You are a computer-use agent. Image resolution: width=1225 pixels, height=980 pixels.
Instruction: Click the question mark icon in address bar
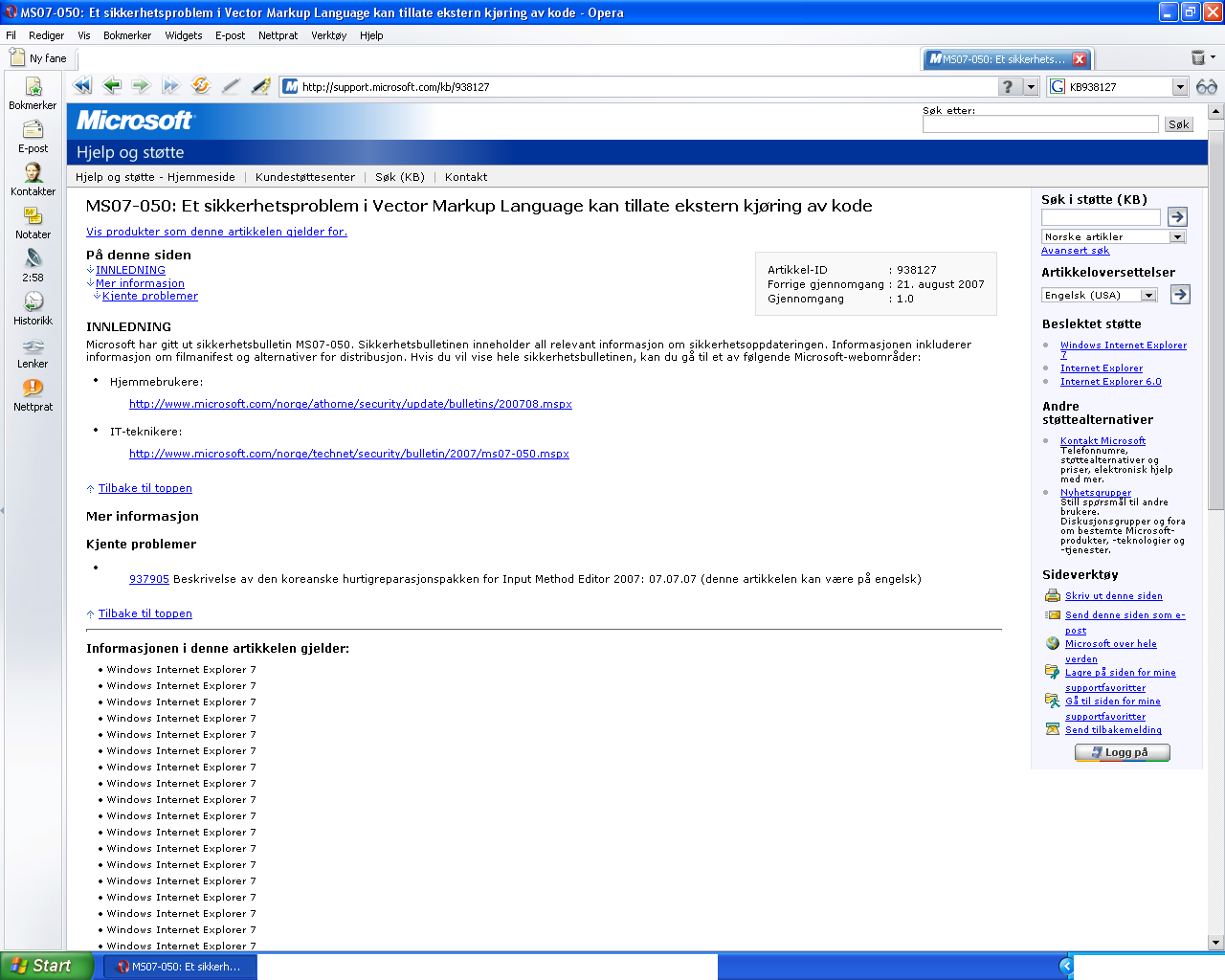click(x=1008, y=87)
